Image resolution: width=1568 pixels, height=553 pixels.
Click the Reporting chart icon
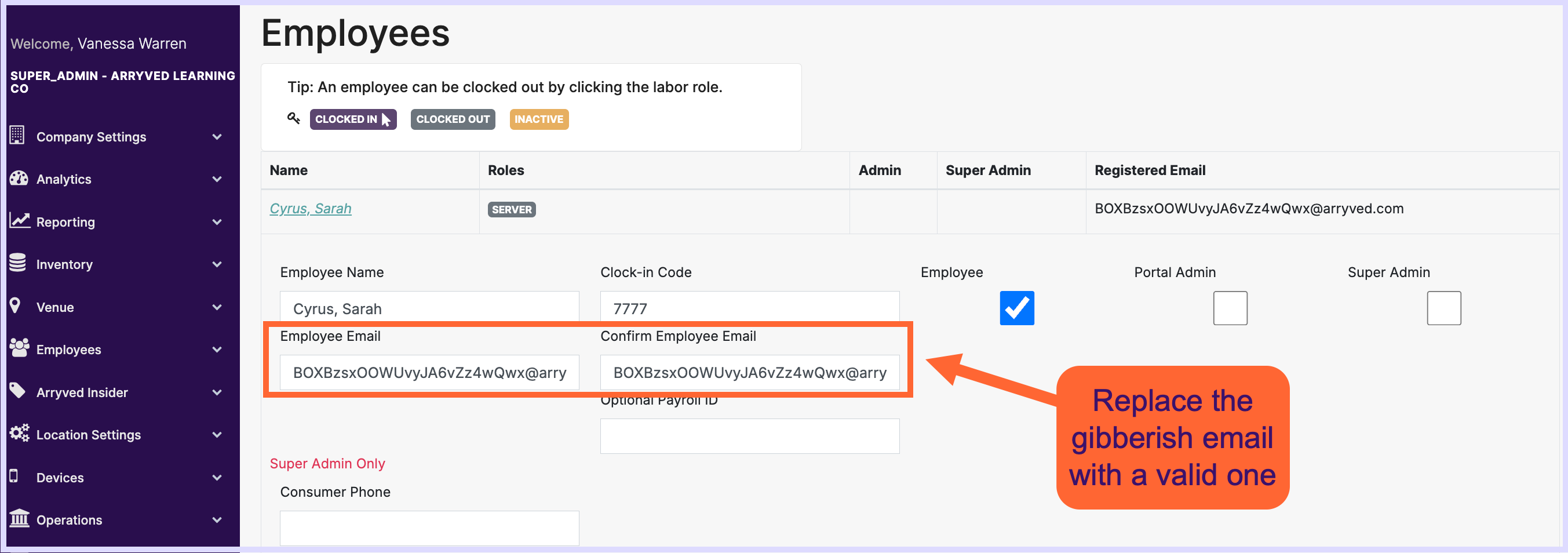point(20,220)
